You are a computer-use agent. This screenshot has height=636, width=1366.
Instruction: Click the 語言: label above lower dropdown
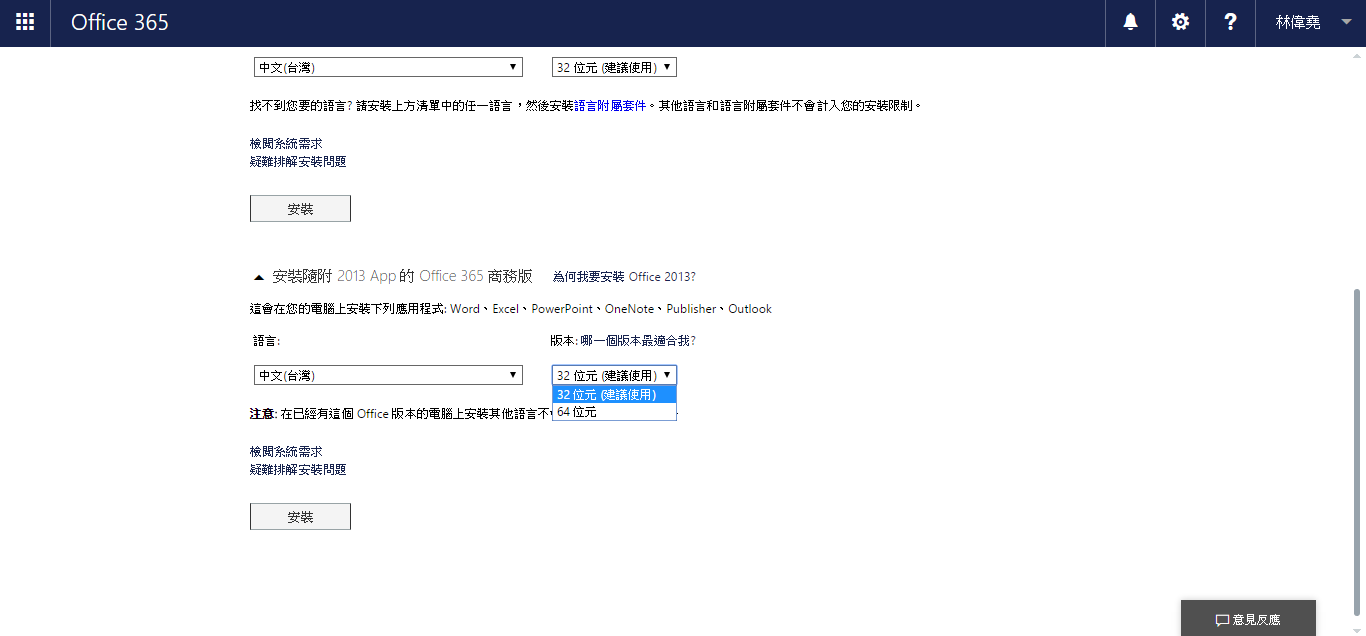(x=267, y=341)
